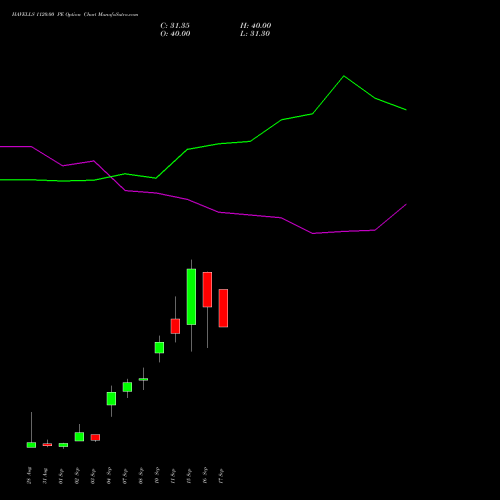The image size is (500, 500).
Task: Click the 01 Sep date label
Action: coord(61,475)
